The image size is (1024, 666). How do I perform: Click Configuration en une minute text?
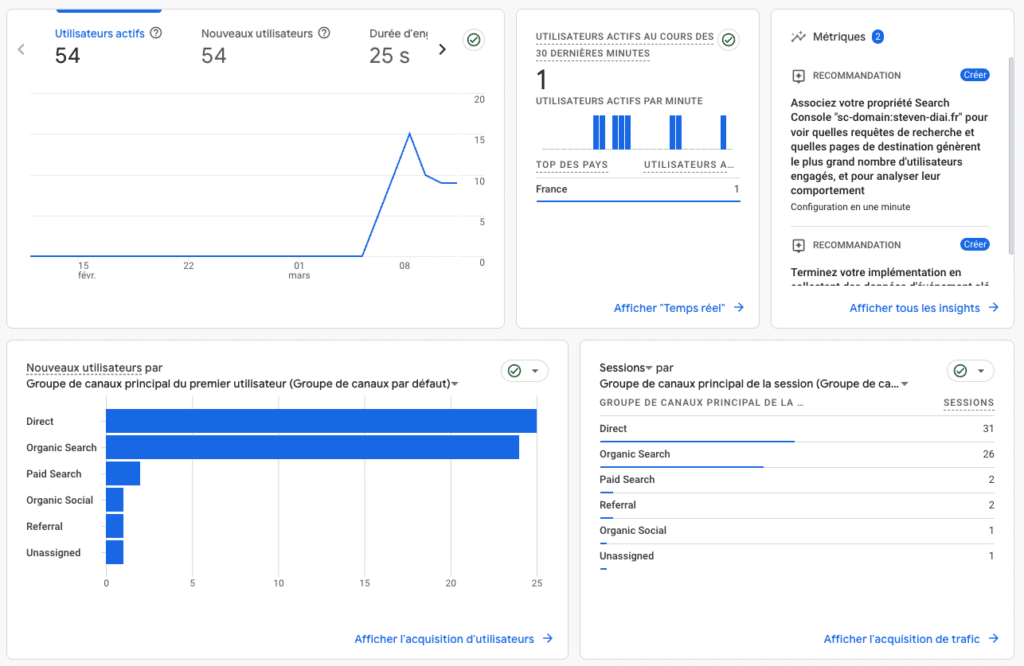point(850,207)
